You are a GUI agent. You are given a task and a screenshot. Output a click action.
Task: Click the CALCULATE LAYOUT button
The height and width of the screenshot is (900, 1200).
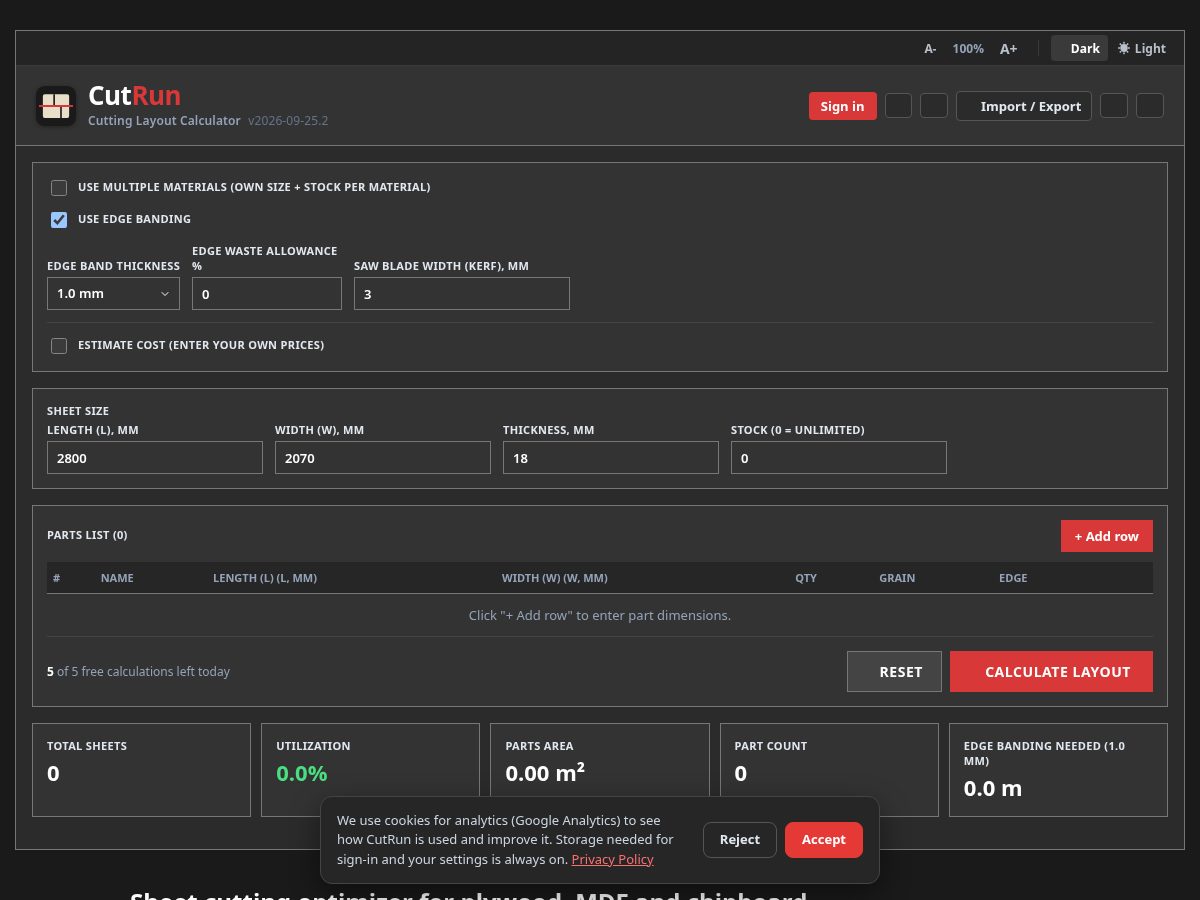pyautogui.click(x=1052, y=672)
